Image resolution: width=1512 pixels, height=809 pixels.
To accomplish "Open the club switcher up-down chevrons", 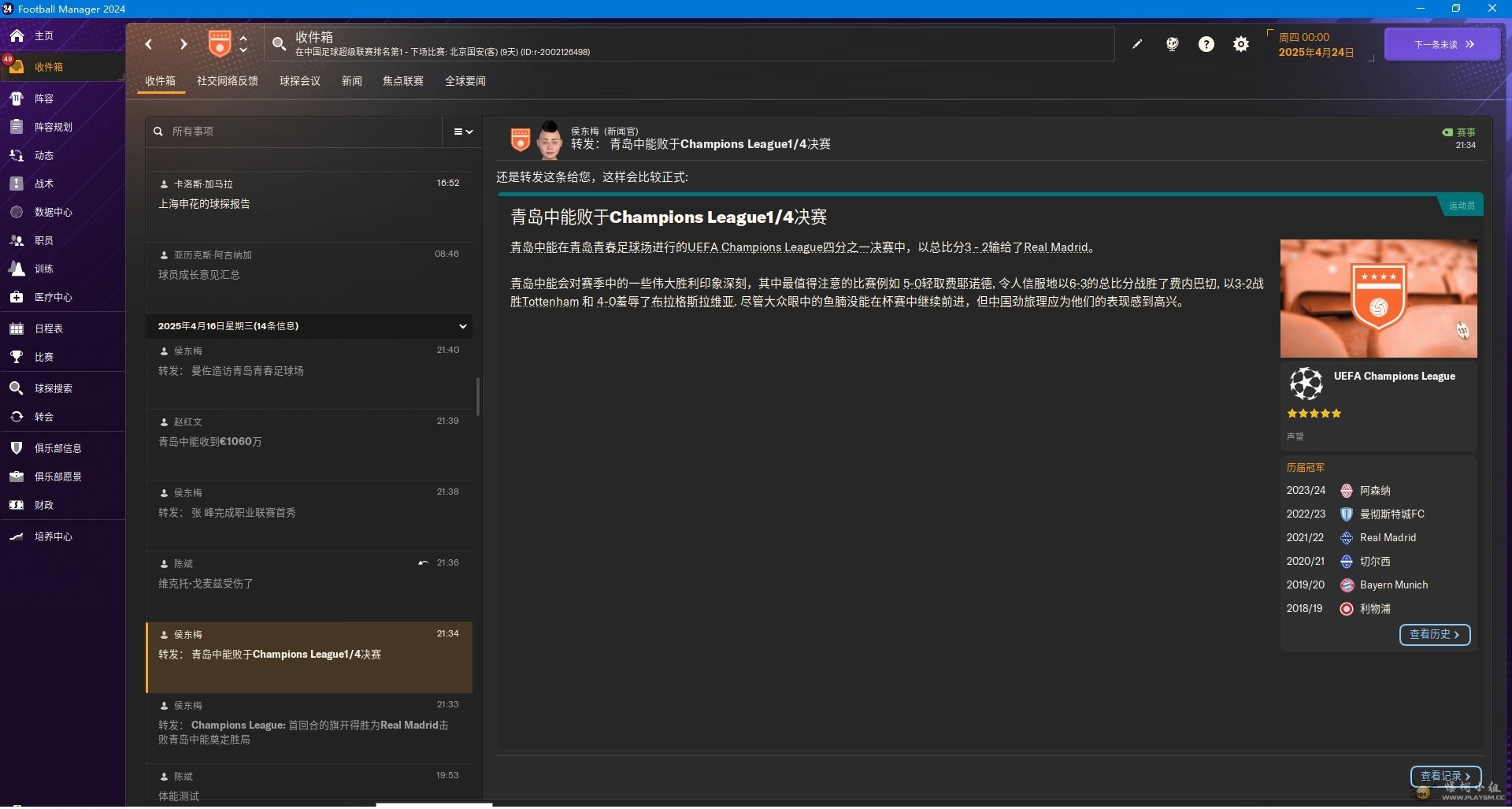I will coord(243,43).
